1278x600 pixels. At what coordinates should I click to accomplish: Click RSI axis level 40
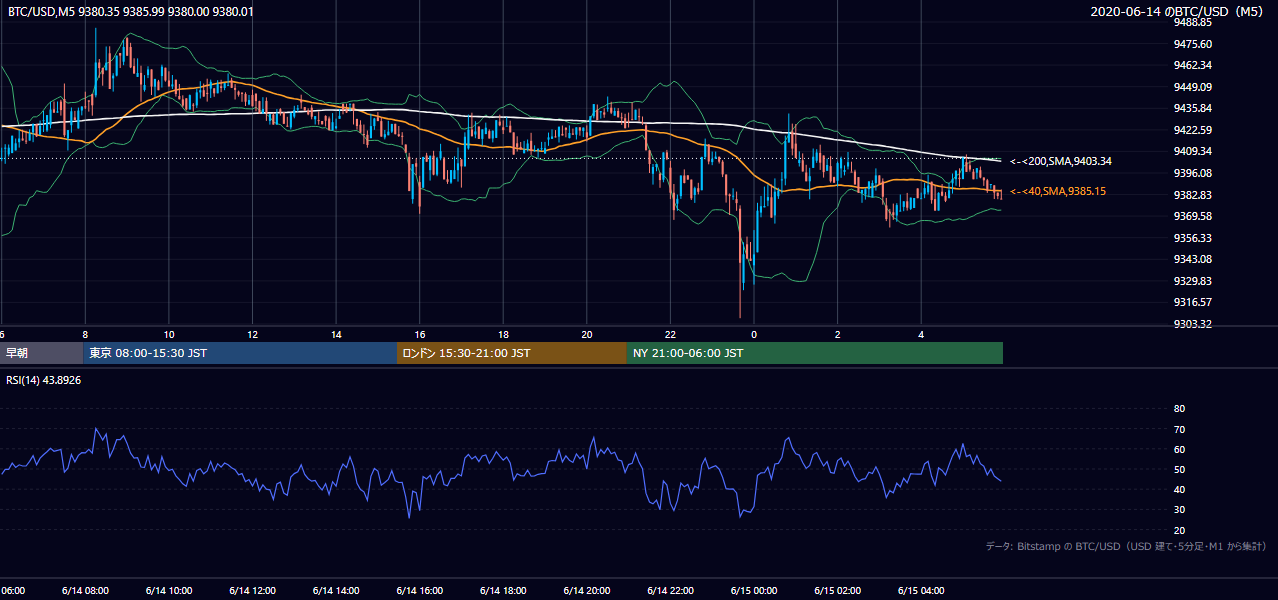click(x=1179, y=489)
